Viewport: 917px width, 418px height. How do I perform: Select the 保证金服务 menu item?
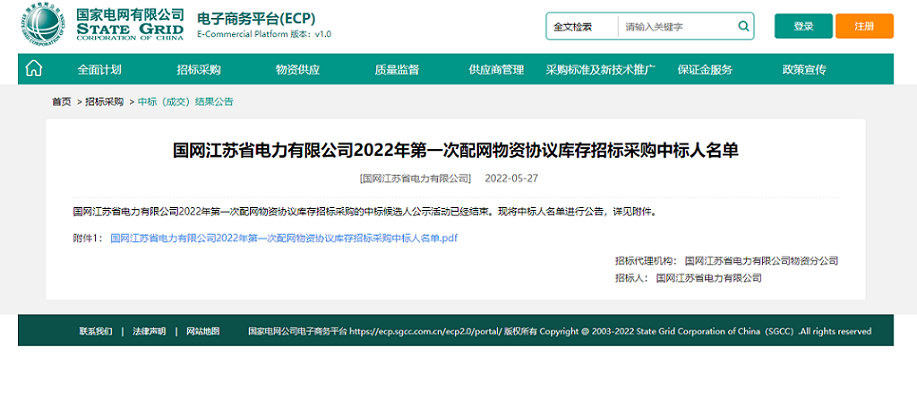[705, 69]
